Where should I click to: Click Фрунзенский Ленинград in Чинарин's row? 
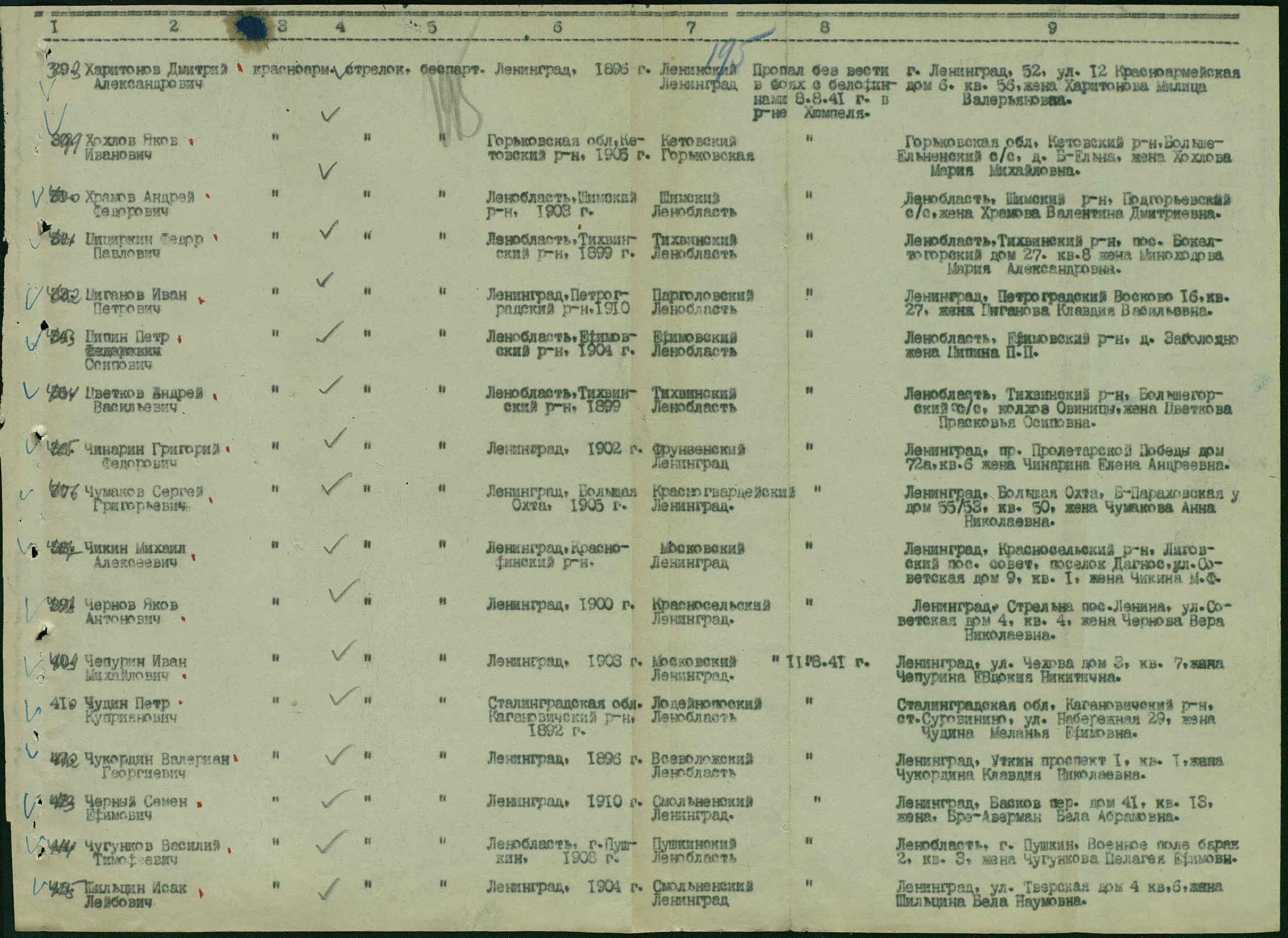[x=699, y=456]
